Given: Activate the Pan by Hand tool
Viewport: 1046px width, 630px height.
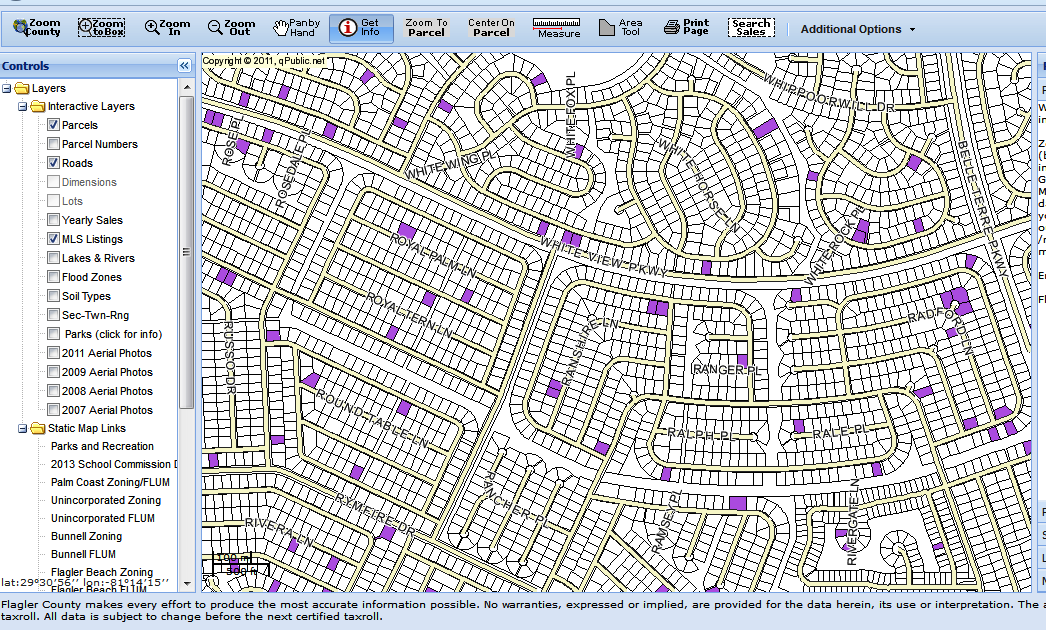Looking at the screenshot, I should click(x=296, y=25).
